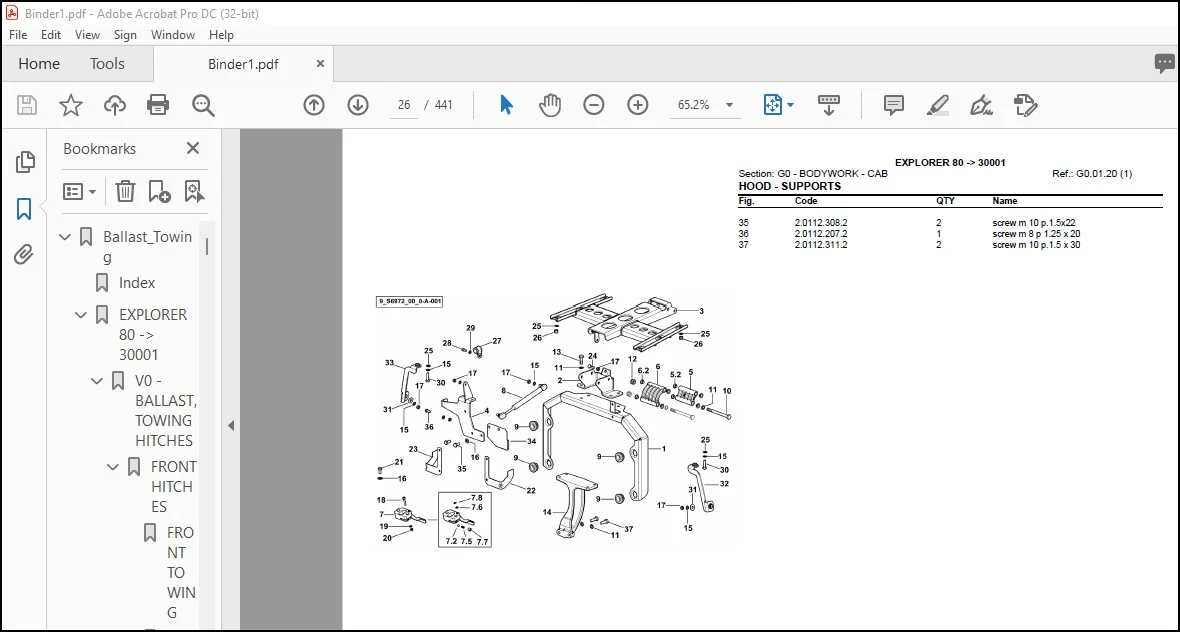Print the document
Image resolution: width=1180 pixels, height=632 pixels.
point(158,105)
